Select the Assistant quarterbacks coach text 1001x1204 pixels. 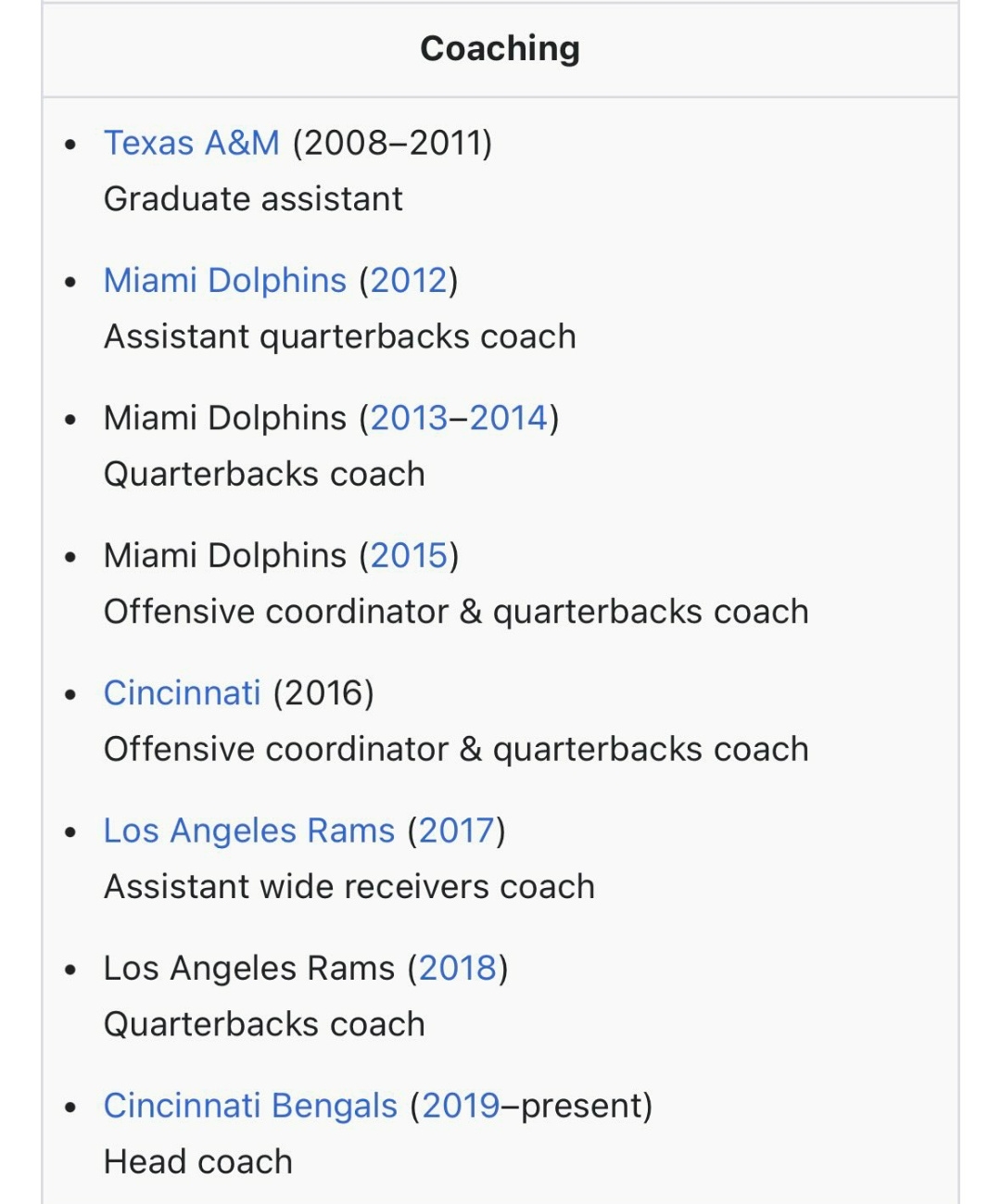(x=339, y=336)
